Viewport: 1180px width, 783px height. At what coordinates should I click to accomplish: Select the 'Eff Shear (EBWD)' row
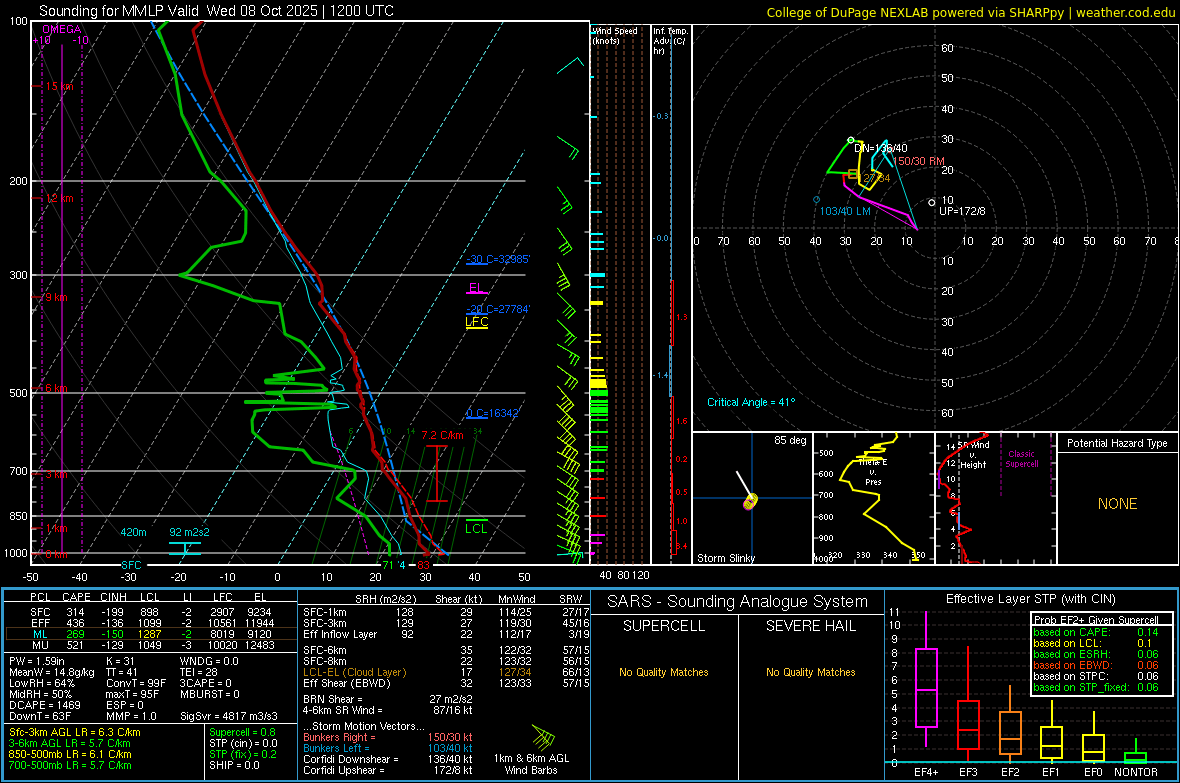pyautogui.click(x=444, y=684)
